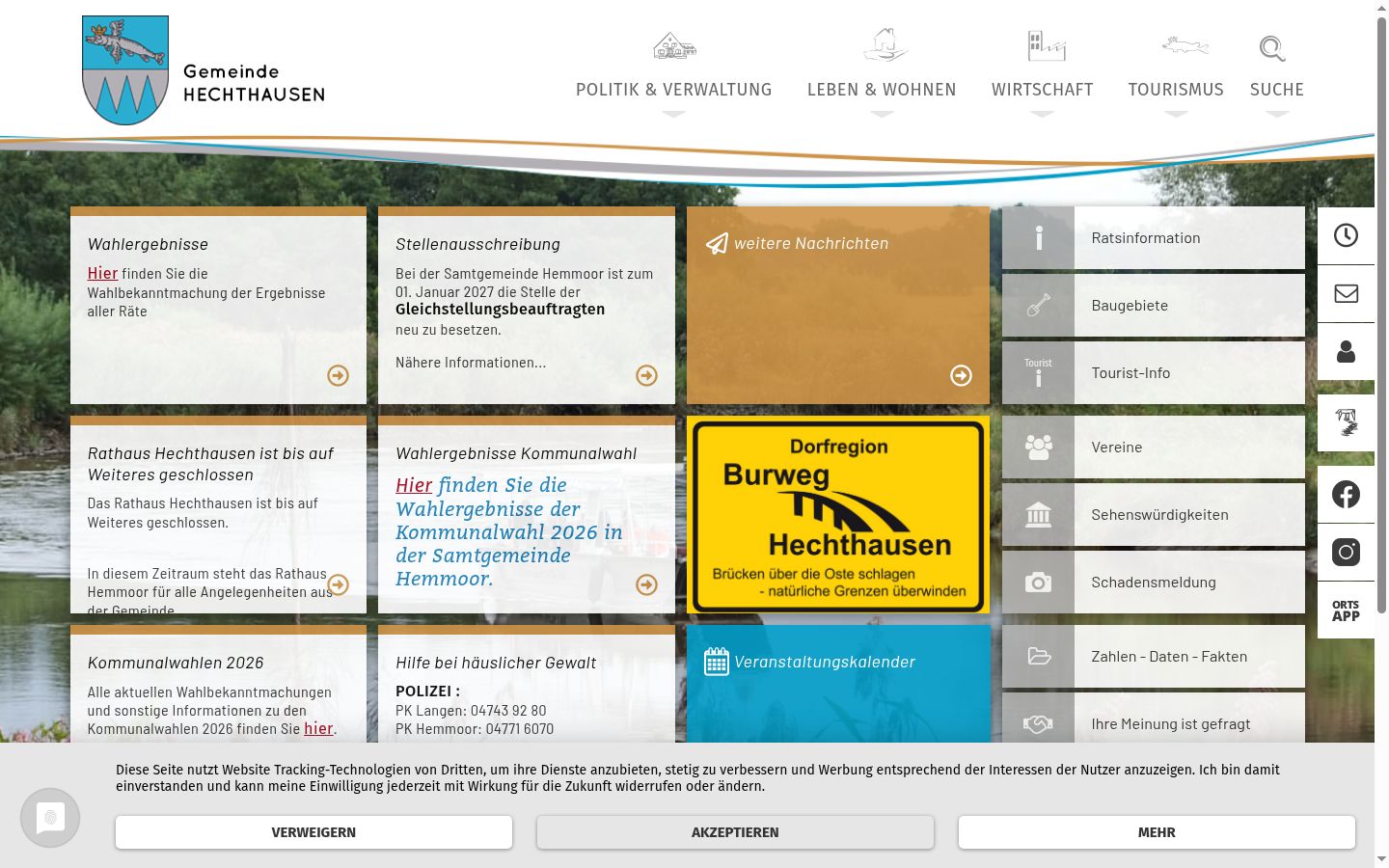Open the ORTS APP sidebar icon
Screen dimensions: 1389x868
[x=1346, y=610]
